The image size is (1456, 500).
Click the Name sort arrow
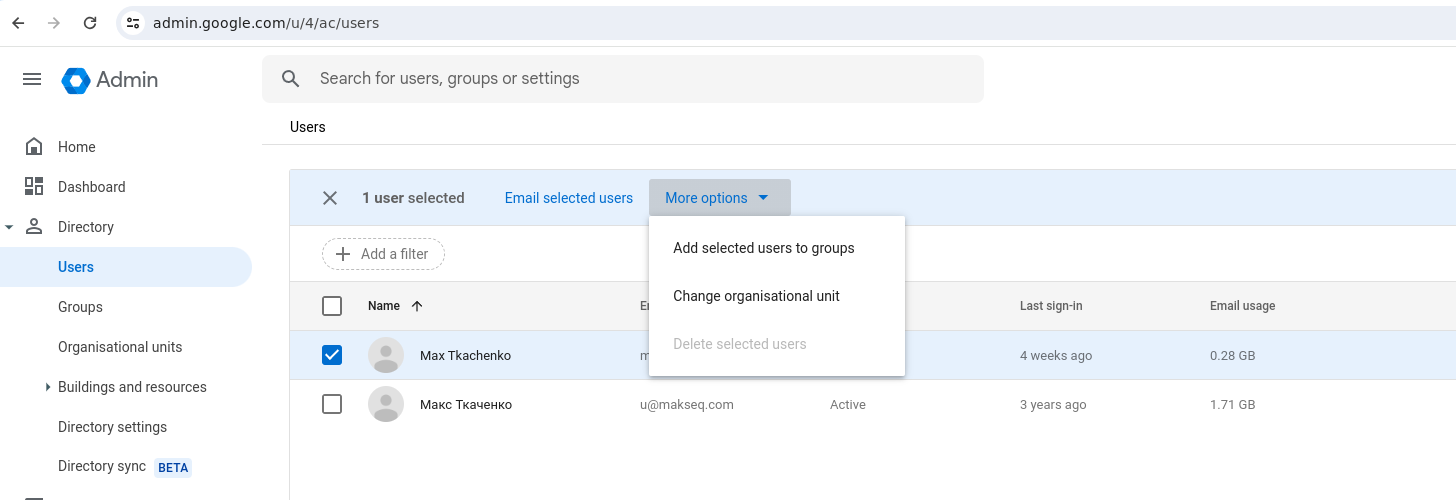click(417, 306)
